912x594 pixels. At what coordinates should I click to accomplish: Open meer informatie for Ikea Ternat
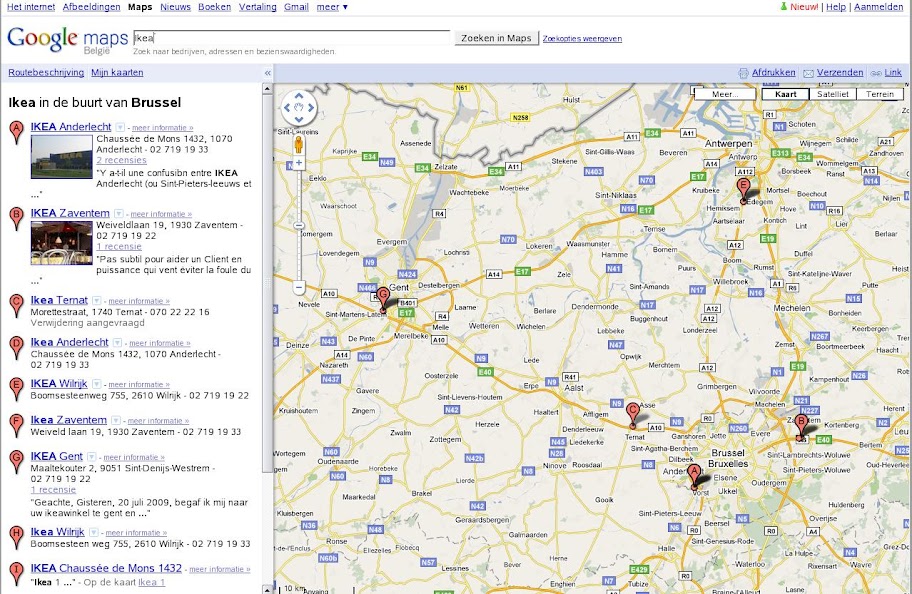pos(138,301)
